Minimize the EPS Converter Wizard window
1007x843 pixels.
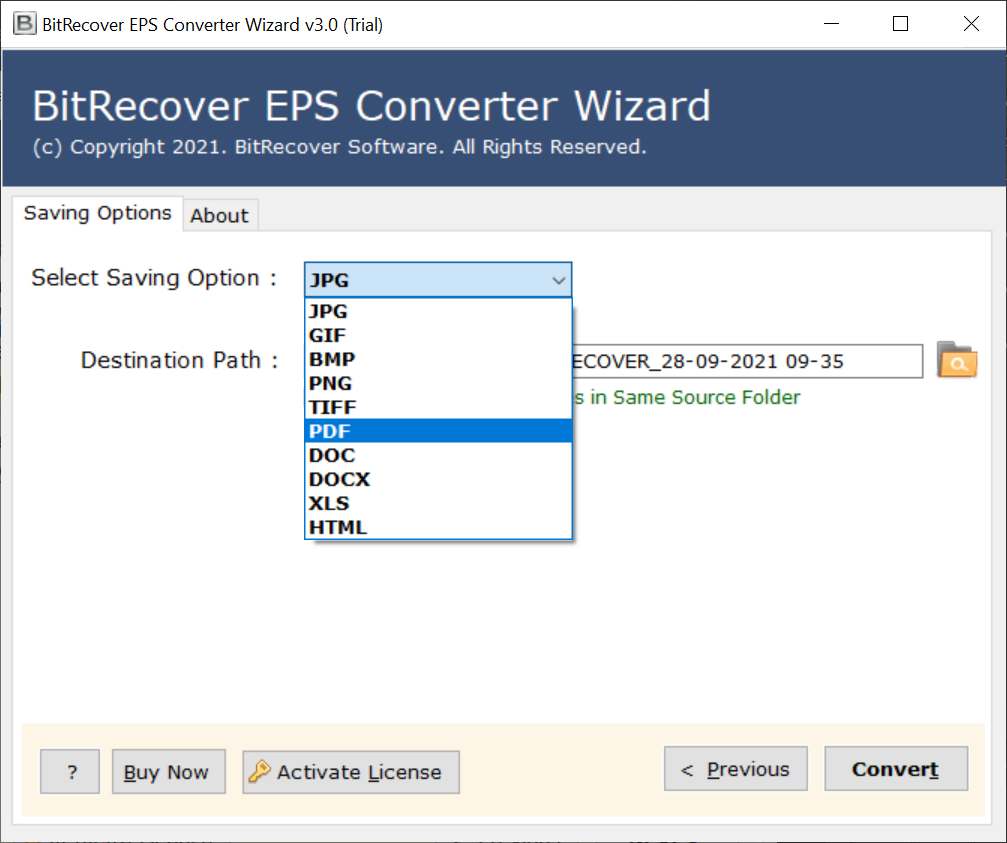[x=832, y=24]
